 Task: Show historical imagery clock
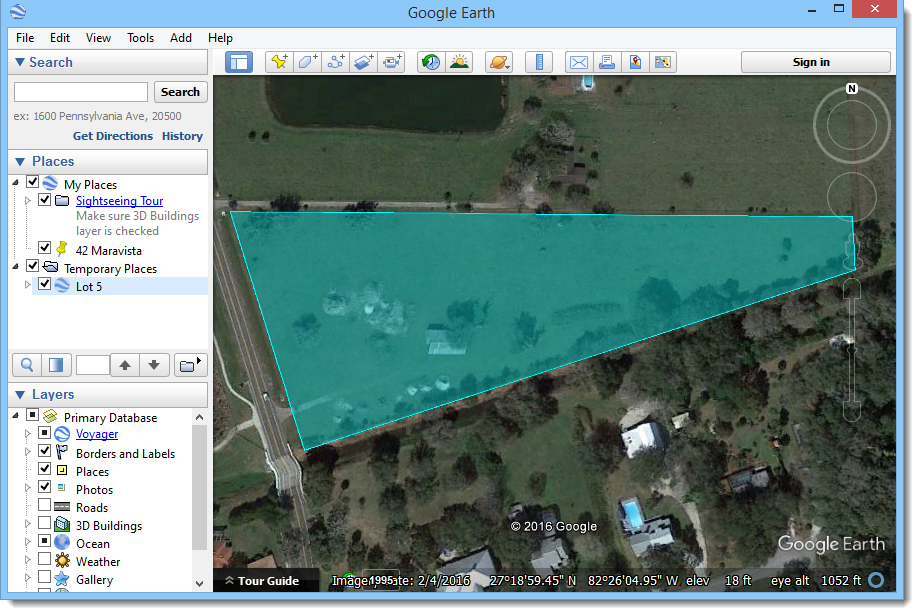point(431,62)
